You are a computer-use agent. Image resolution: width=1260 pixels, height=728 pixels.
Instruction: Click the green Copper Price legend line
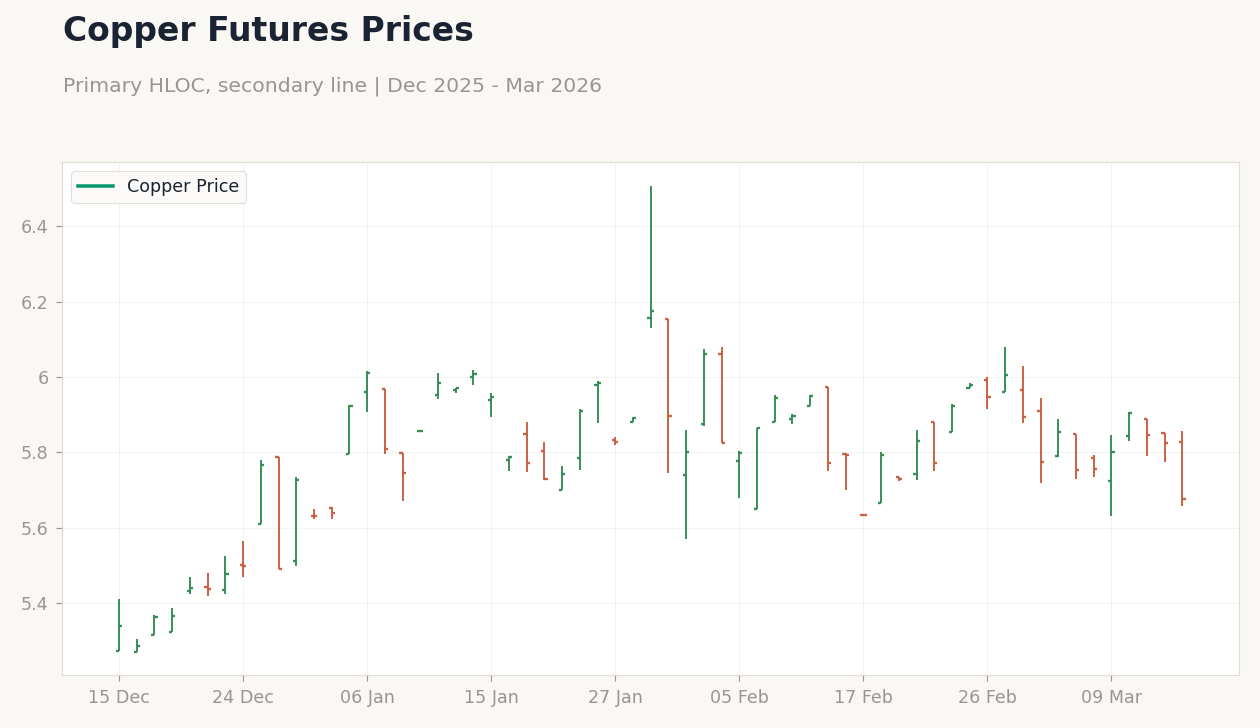tap(96, 187)
